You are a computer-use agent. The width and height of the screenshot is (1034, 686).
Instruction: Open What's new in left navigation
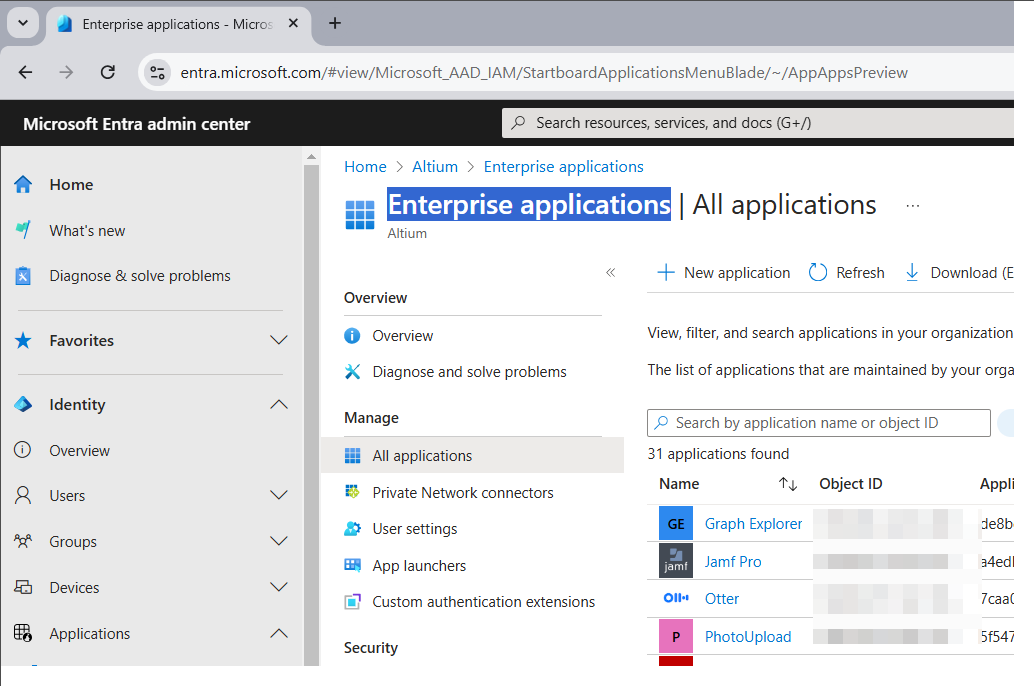[x=87, y=231]
